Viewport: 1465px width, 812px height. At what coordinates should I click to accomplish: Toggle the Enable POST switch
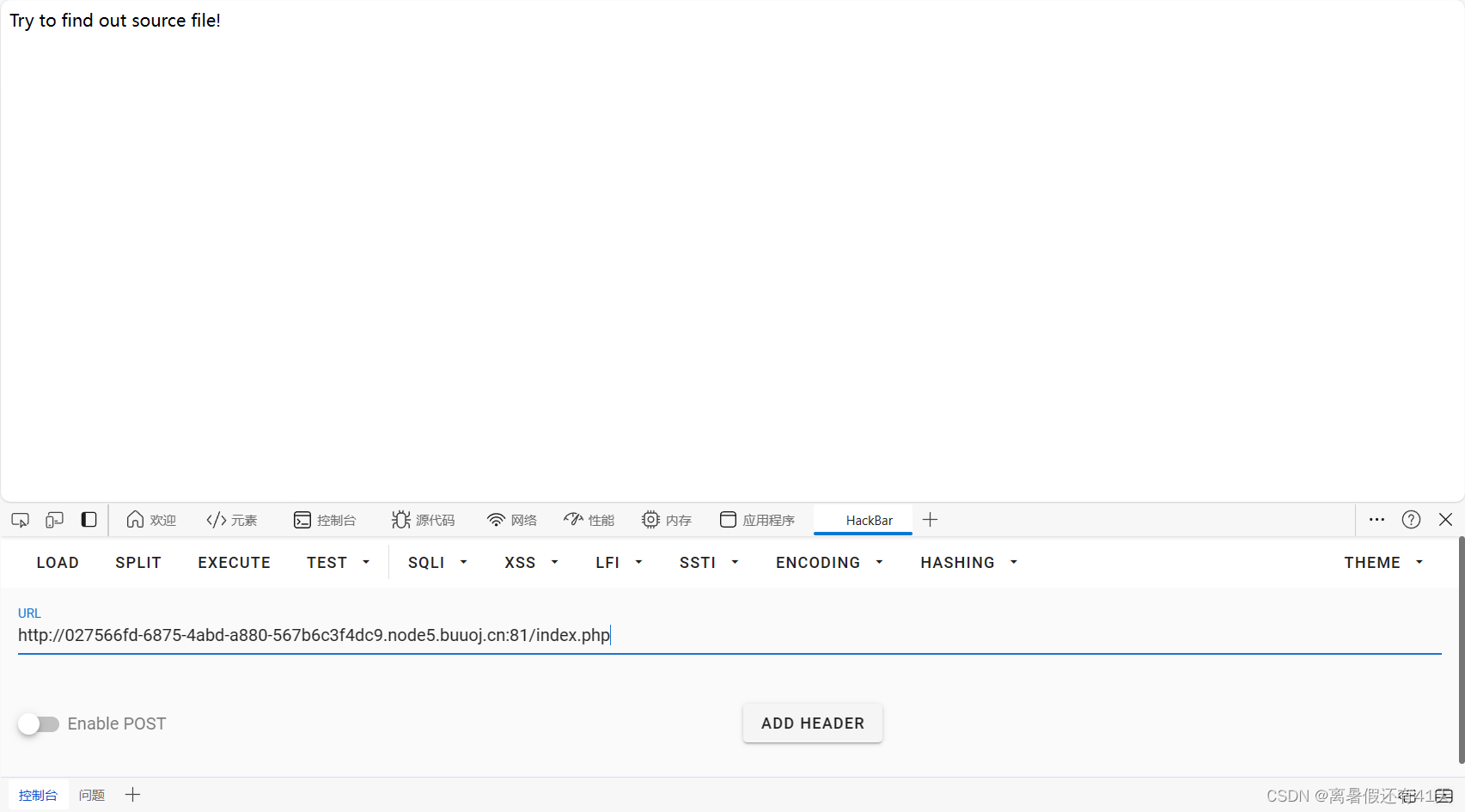pos(39,724)
